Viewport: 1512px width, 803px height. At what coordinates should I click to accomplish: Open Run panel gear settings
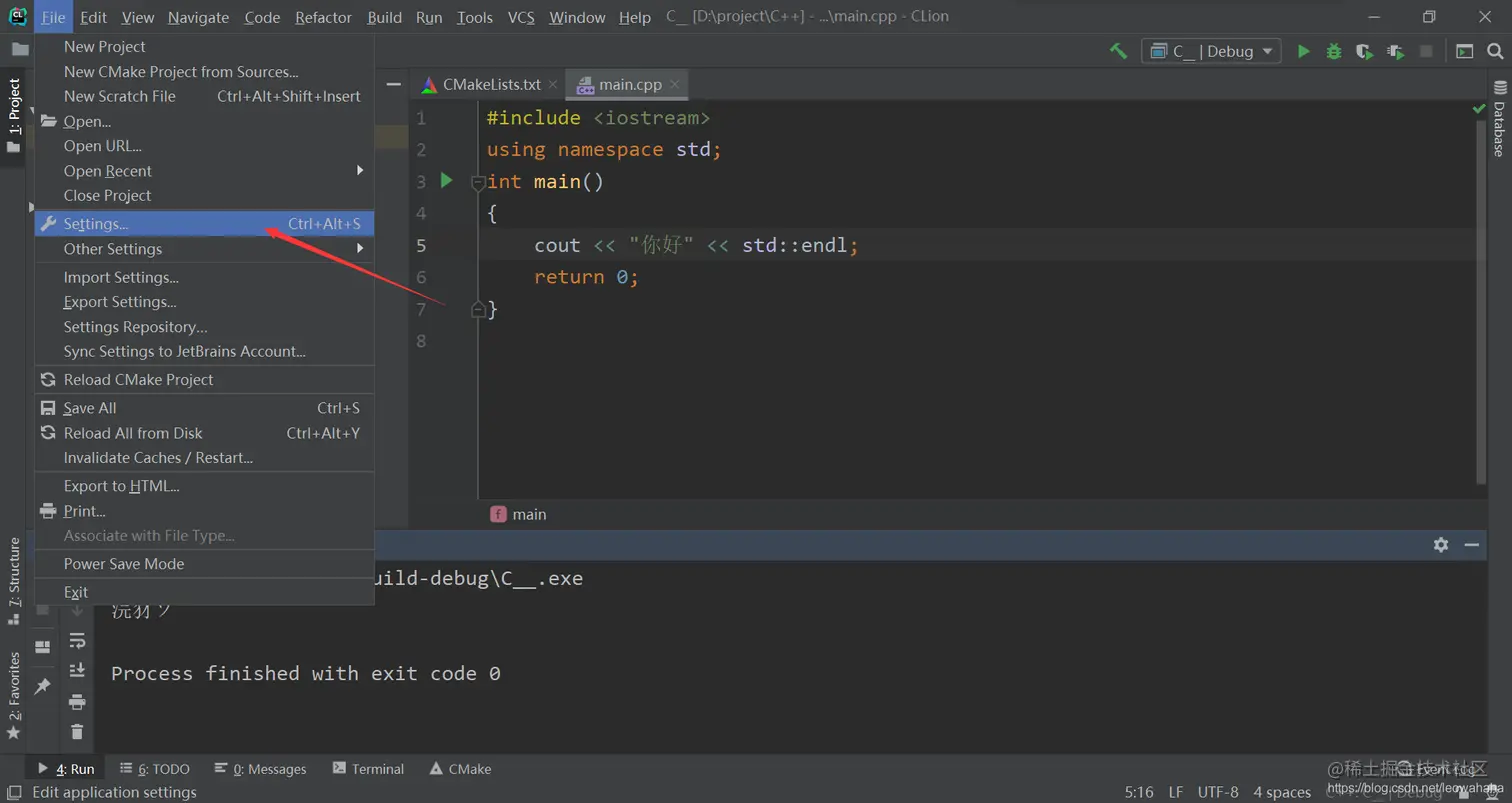tap(1441, 545)
